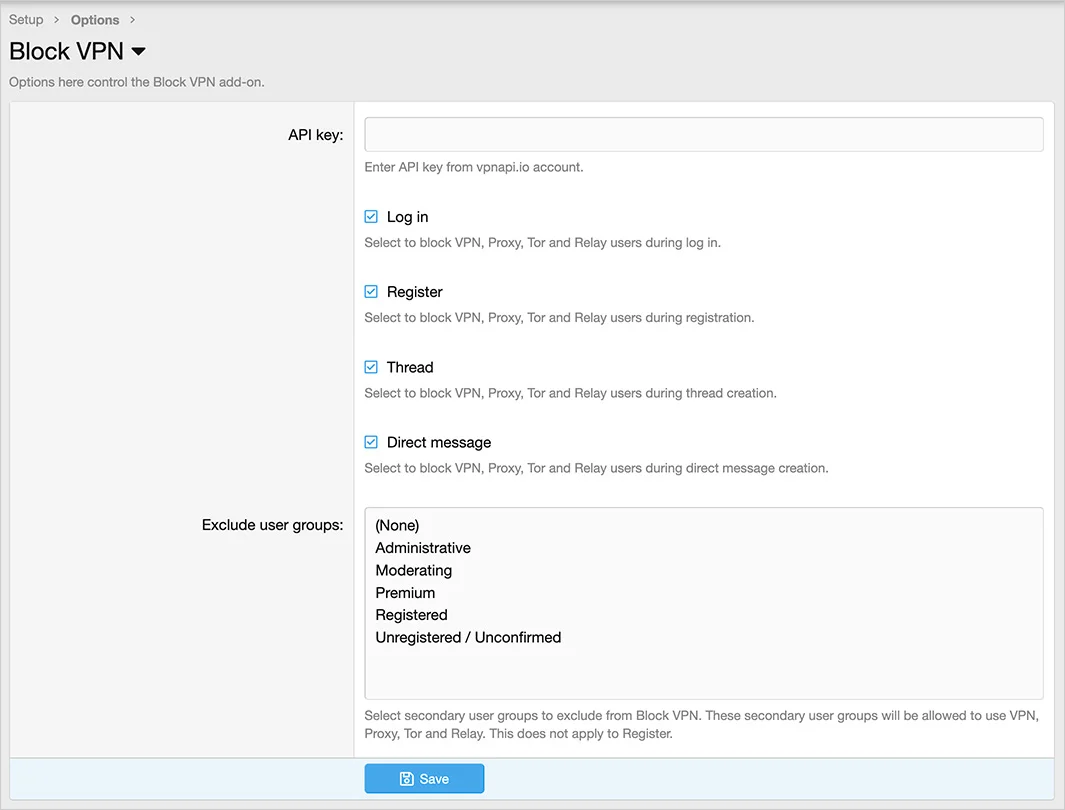Image resolution: width=1065 pixels, height=810 pixels.
Task: Disable the Thread checkbox
Action: pos(371,367)
